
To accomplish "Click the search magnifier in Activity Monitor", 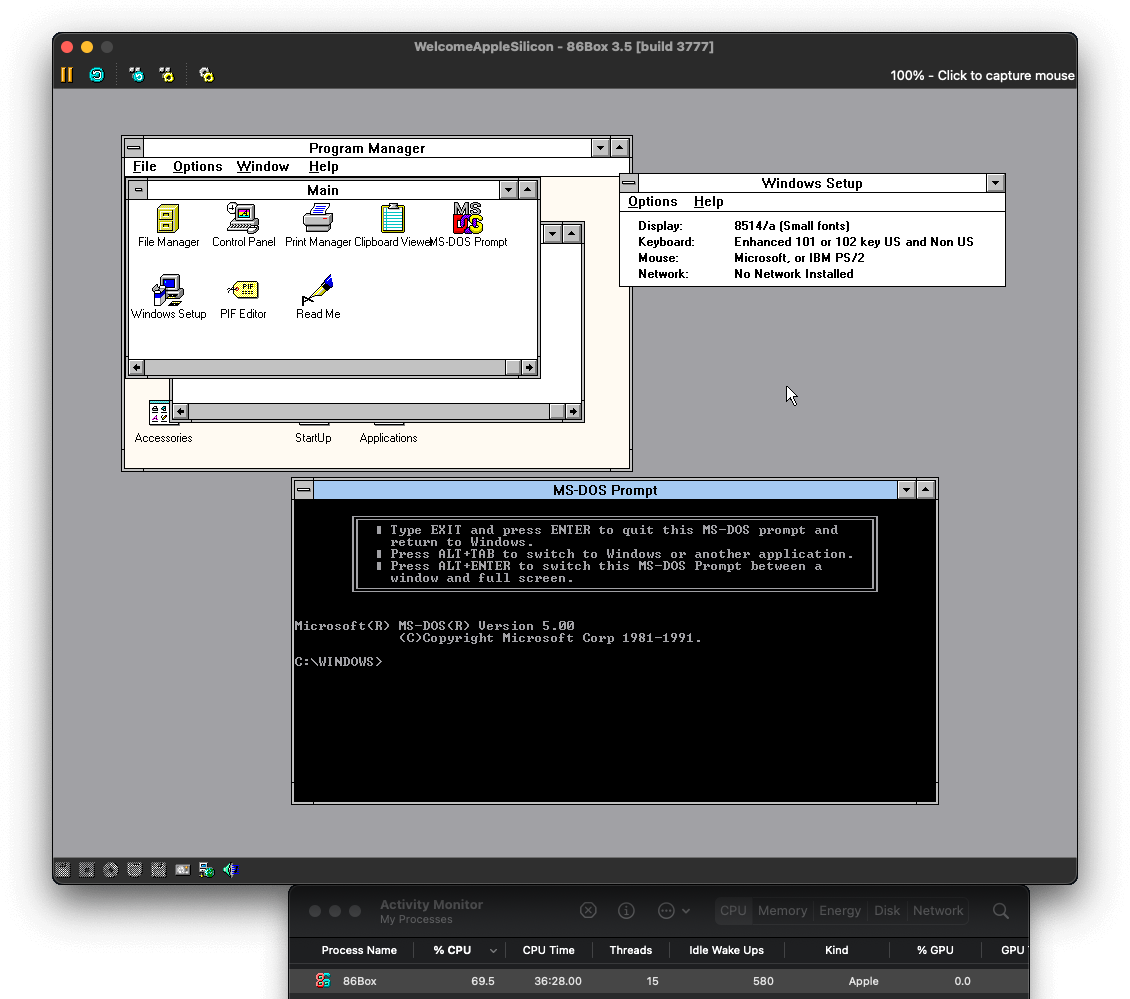I will tap(1000, 910).
